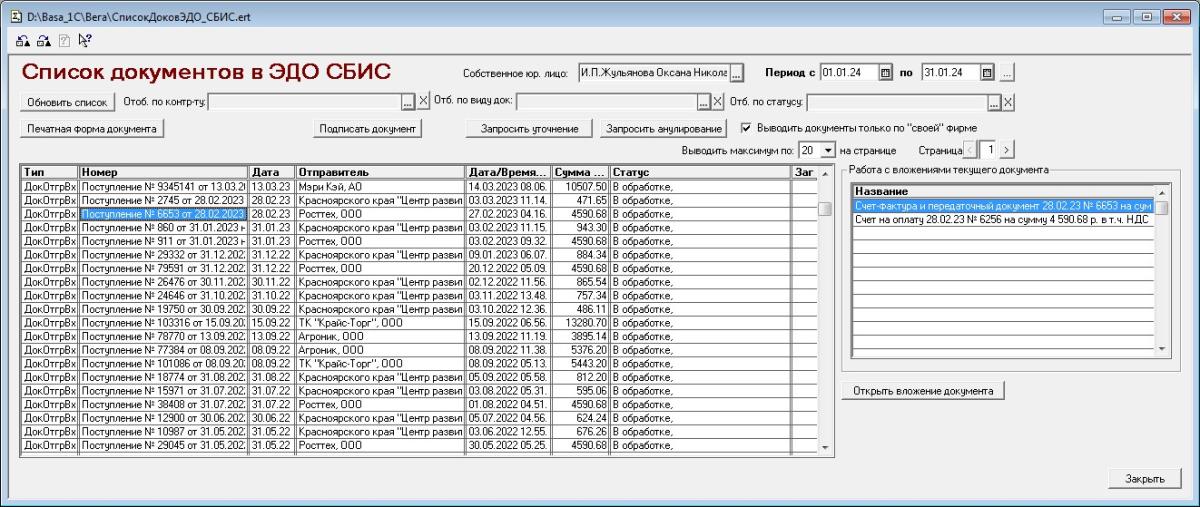Clear the counterparty filter with its X button
Screen dimensions: 1200x507
[x=423, y=101]
